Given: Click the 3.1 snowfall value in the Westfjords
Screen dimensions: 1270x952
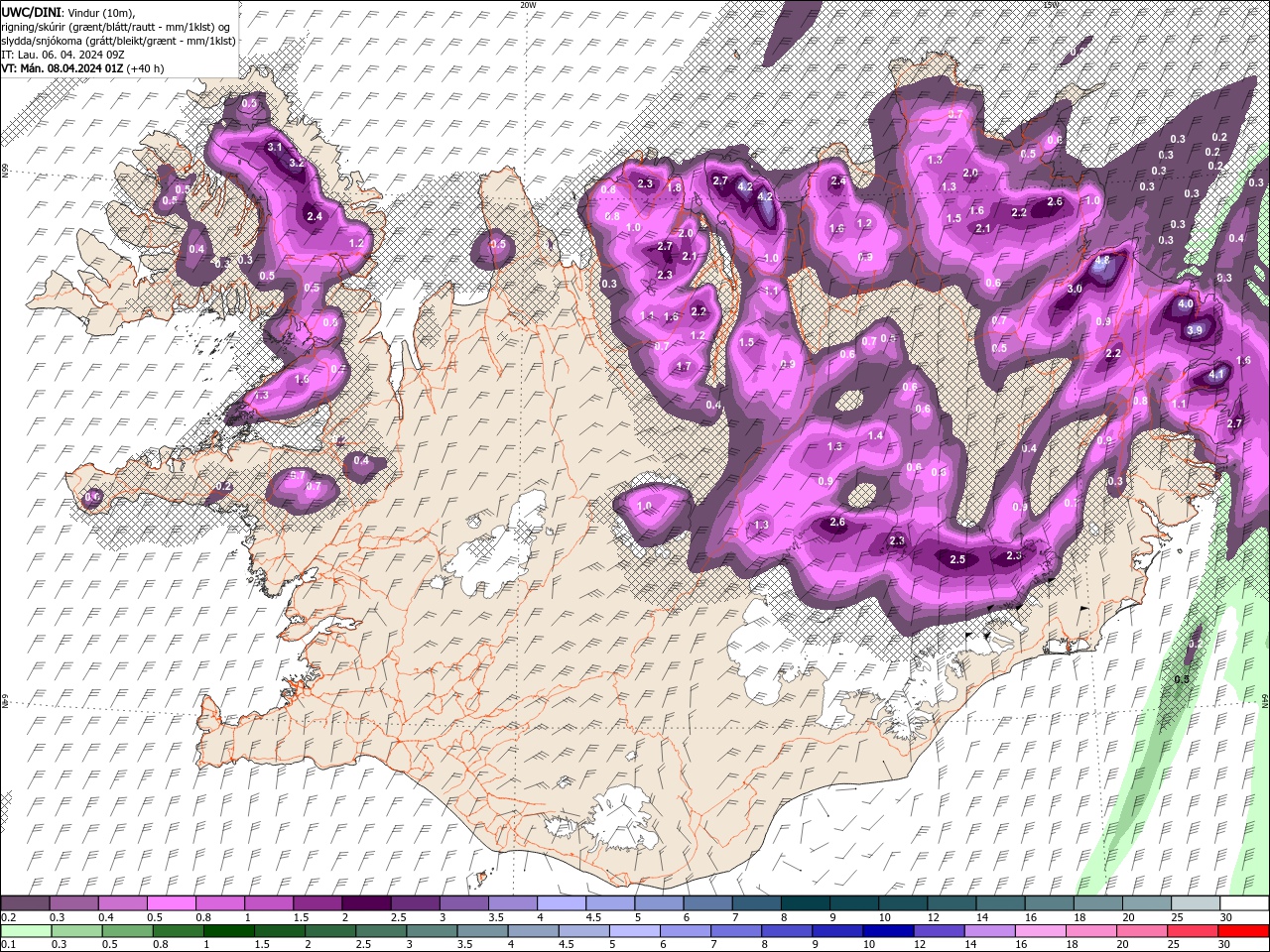Looking at the screenshot, I should tap(275, 147).
